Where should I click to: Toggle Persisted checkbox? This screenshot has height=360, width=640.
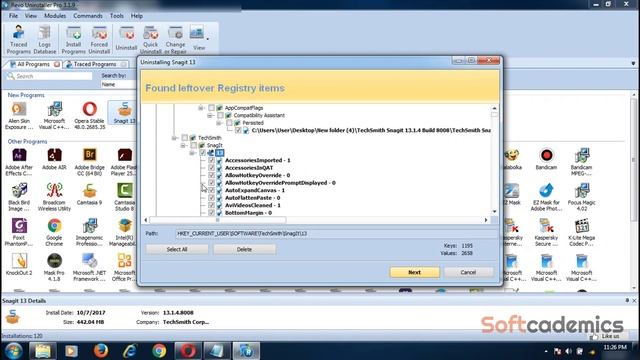point(229,123)
